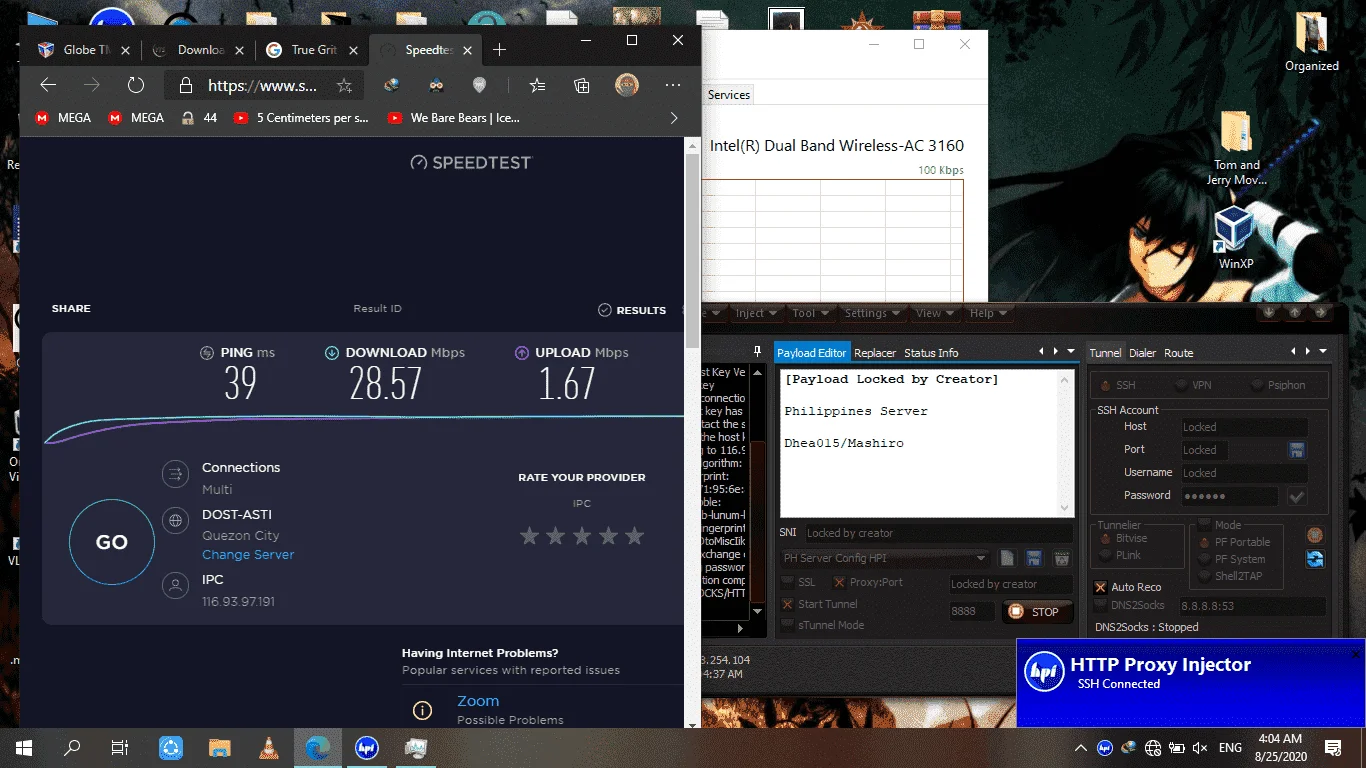The height and width of the screenshot is (768, 1366).
Task: Switch to the Status Info tab
Action: 931,353
